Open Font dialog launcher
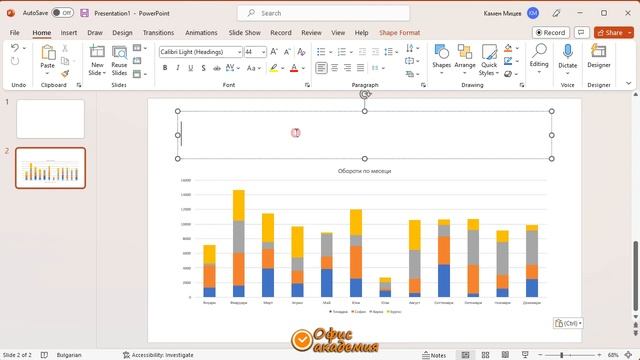The image size is (640, 360). coord(307,85)
